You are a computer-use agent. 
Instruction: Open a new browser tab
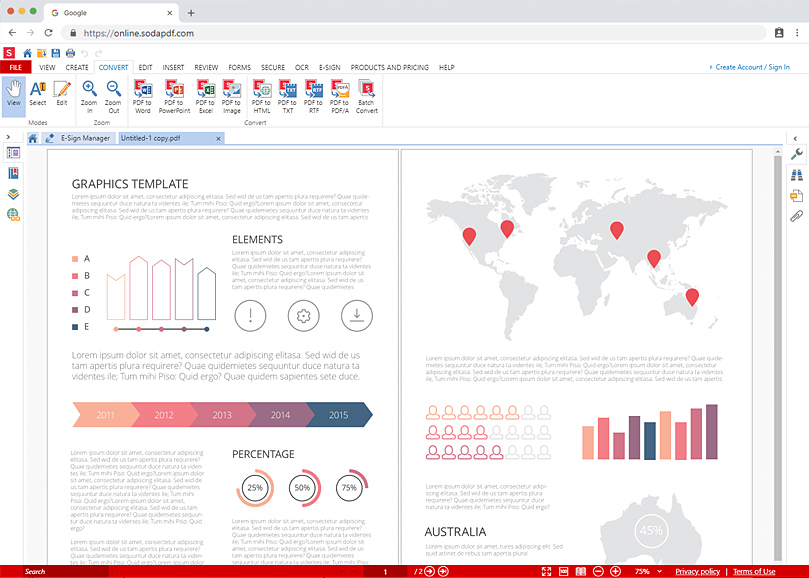[x=191, y=13]
